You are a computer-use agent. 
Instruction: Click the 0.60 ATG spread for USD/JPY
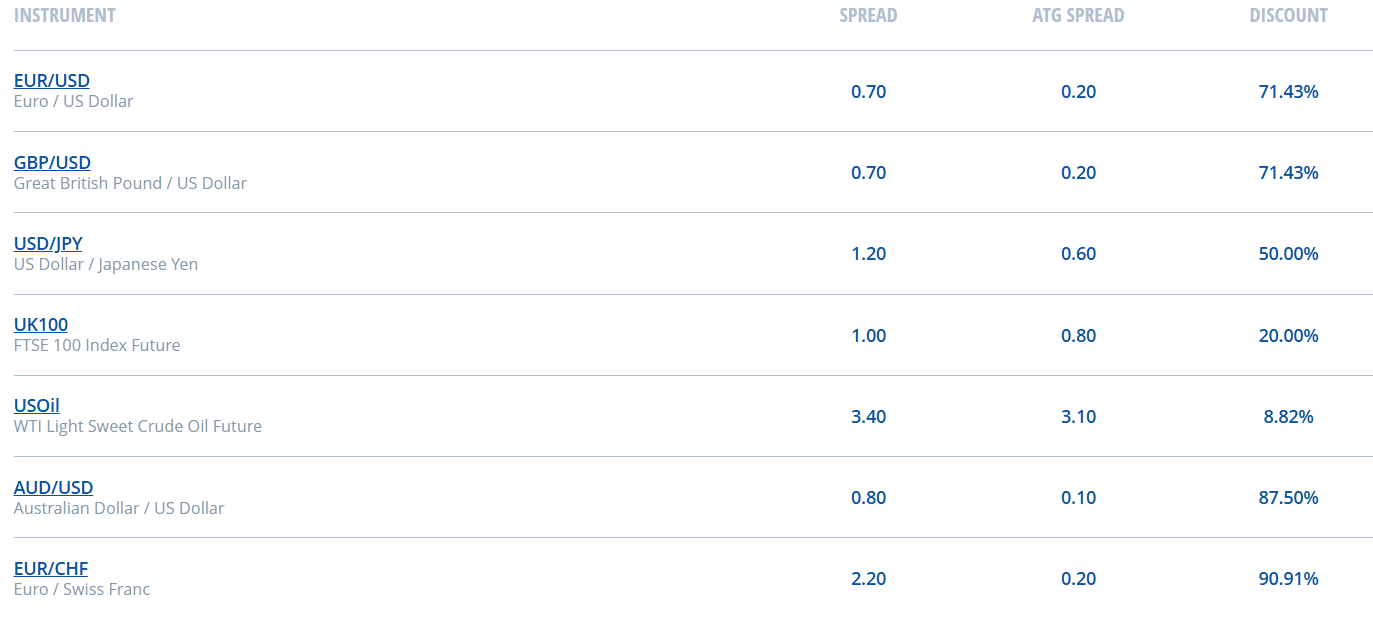1078,254
